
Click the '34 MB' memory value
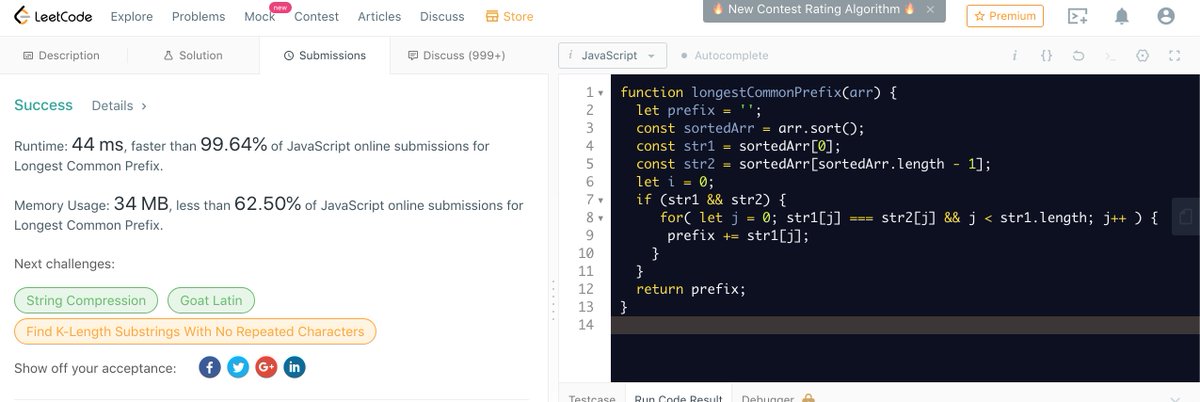tap(141, 204)
